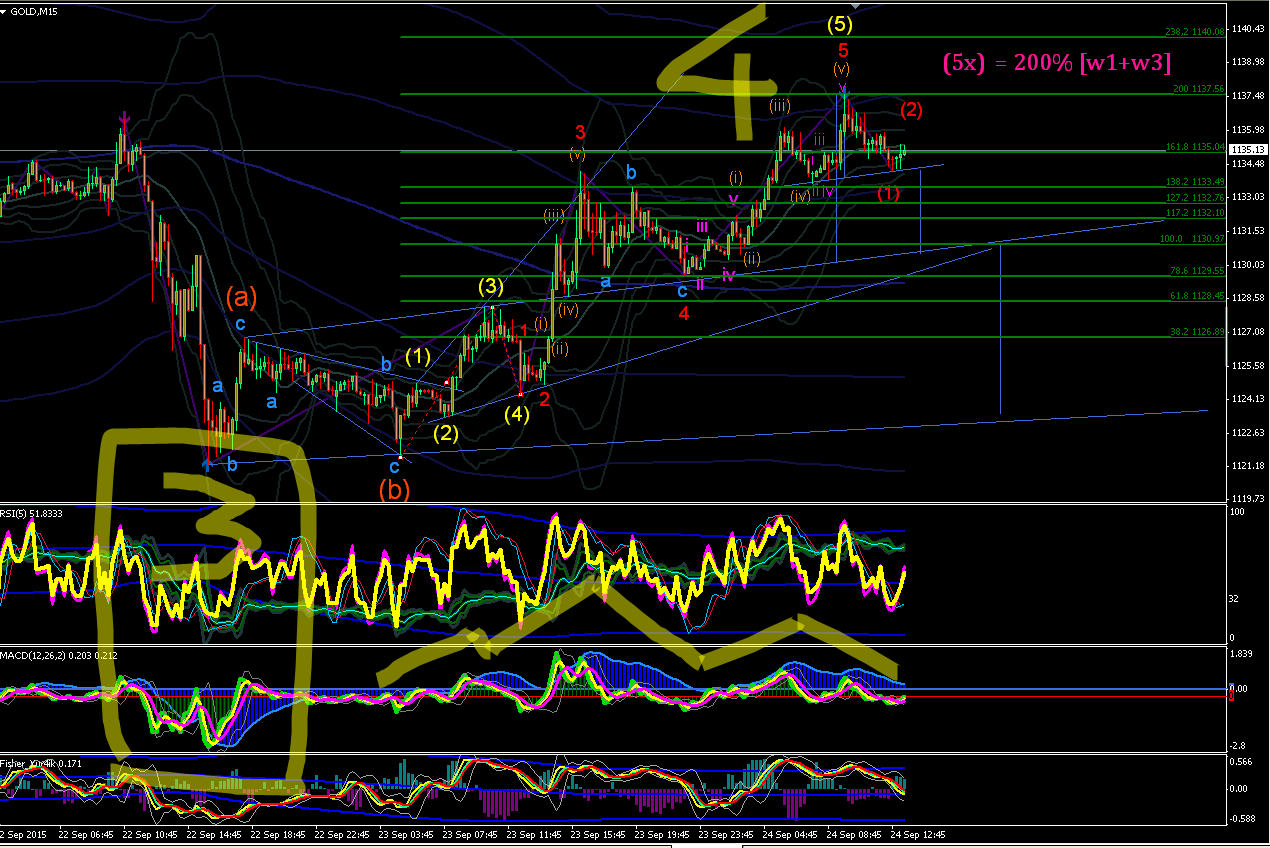Click the Fibonacci level '78.6 1129.55'
The width and height of the screenshot is (1270, 848).
click(x=1196, y=271)
